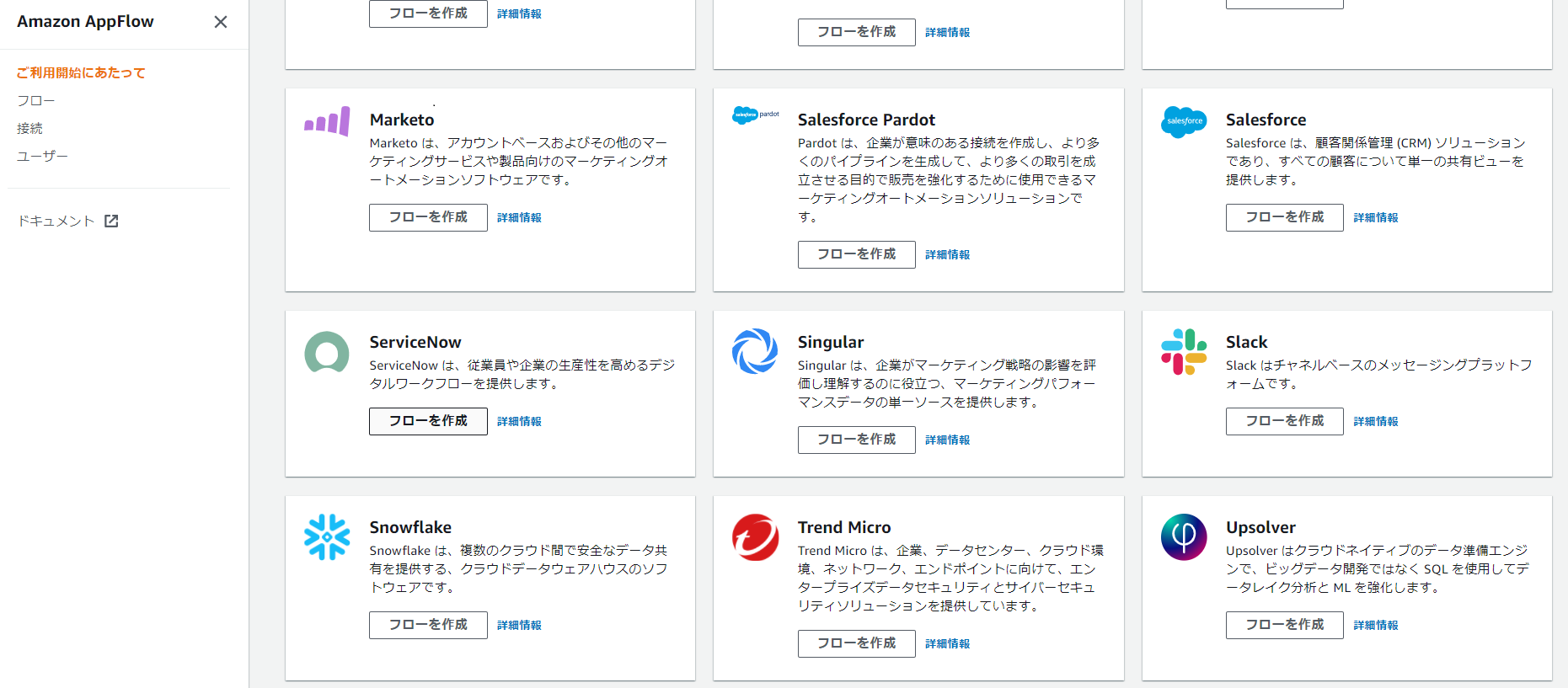Open 詳細情報 for Salesforce
Screen dimensions: 1568x688
click(x=1376, y=217)
